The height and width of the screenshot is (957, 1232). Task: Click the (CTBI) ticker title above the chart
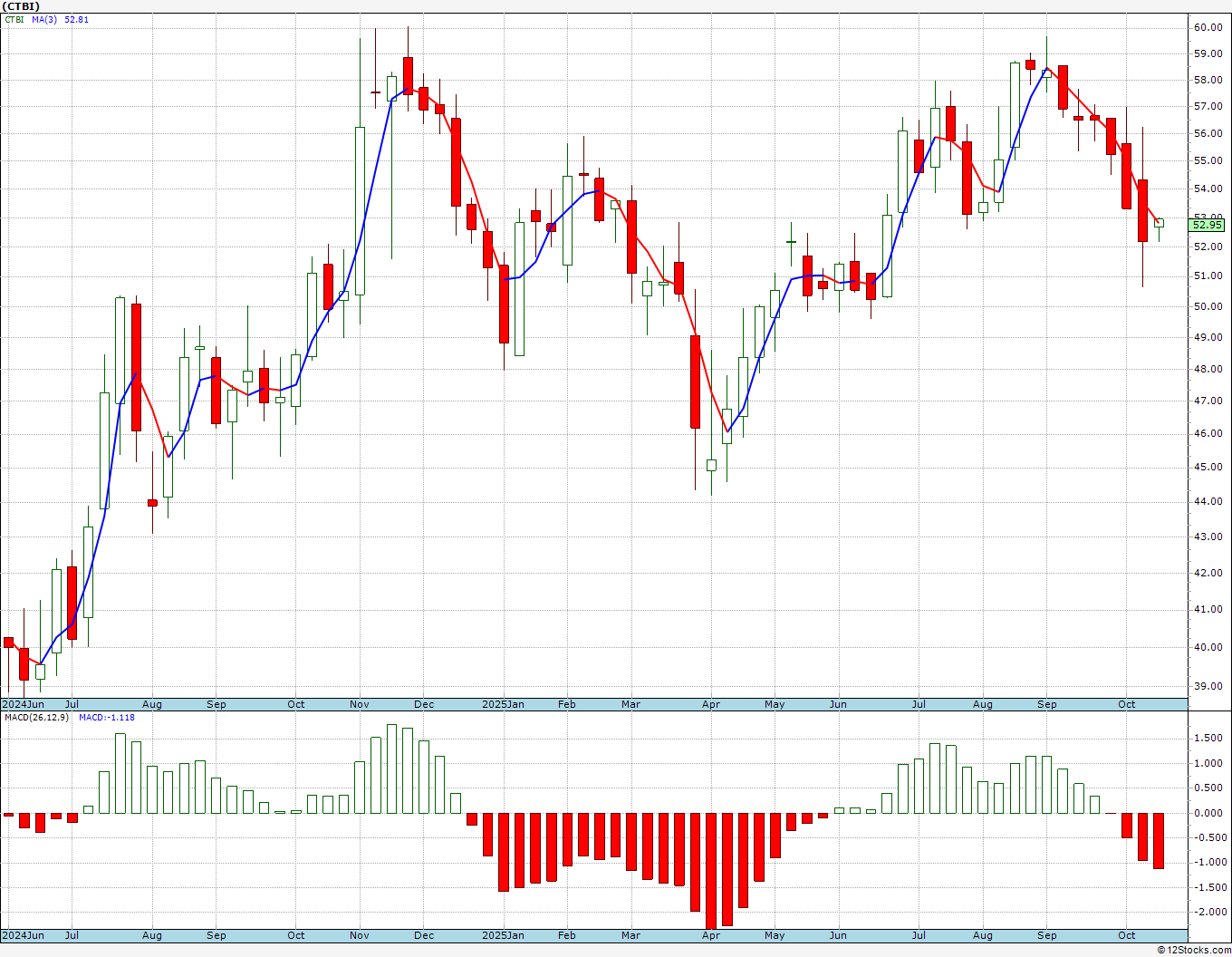(22, 6)
